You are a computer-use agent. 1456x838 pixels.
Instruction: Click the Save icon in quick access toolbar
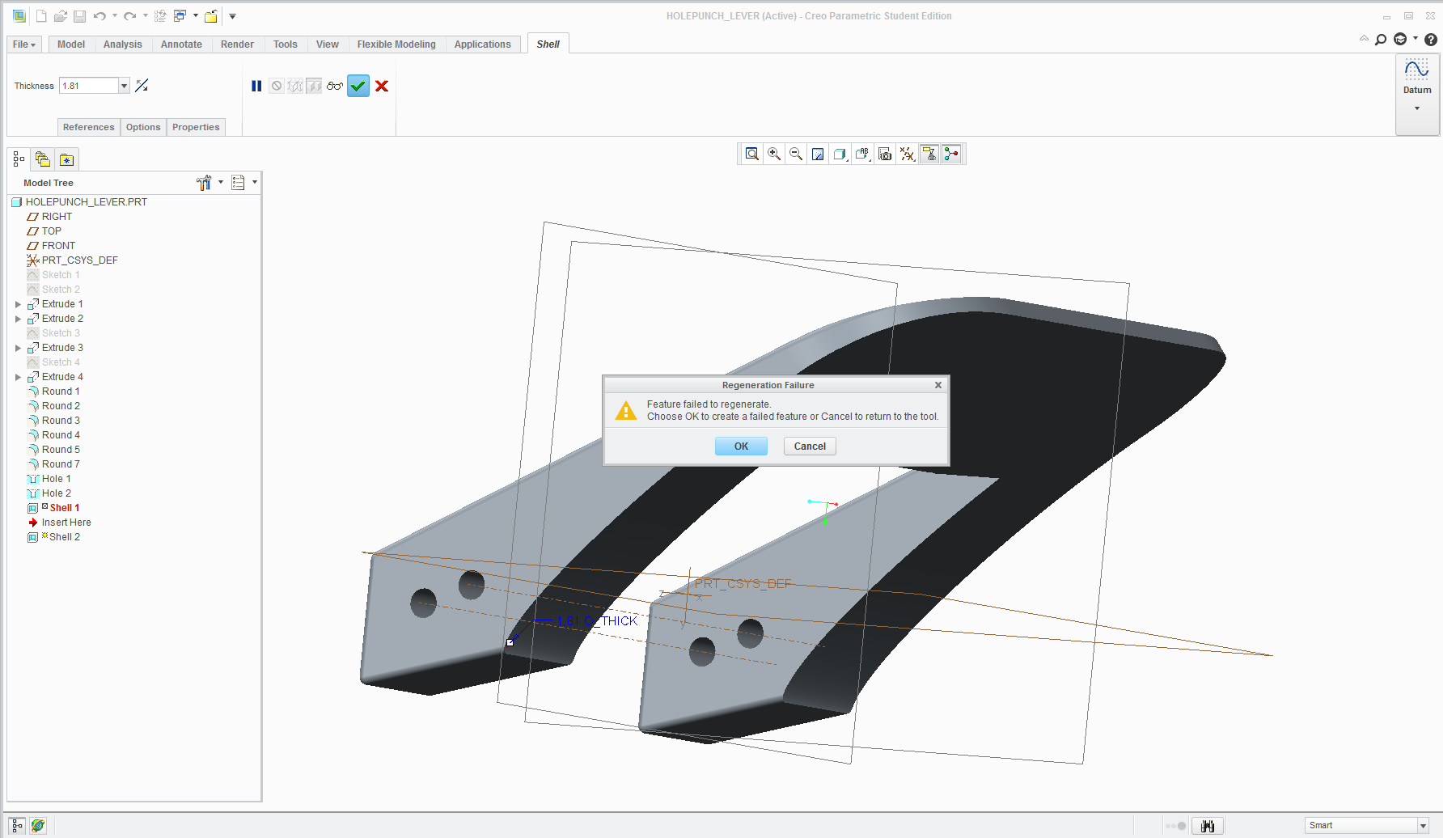coord(79,16)
